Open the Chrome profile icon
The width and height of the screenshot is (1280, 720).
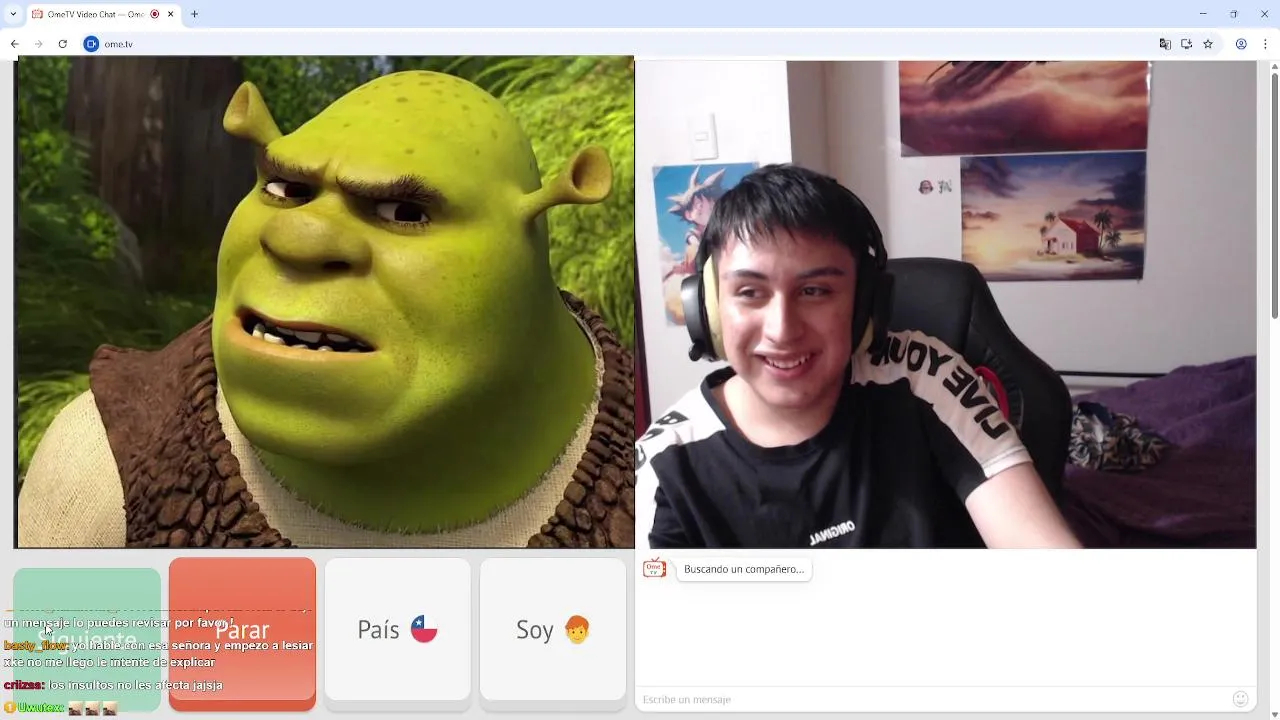(x=1241, y=44)
